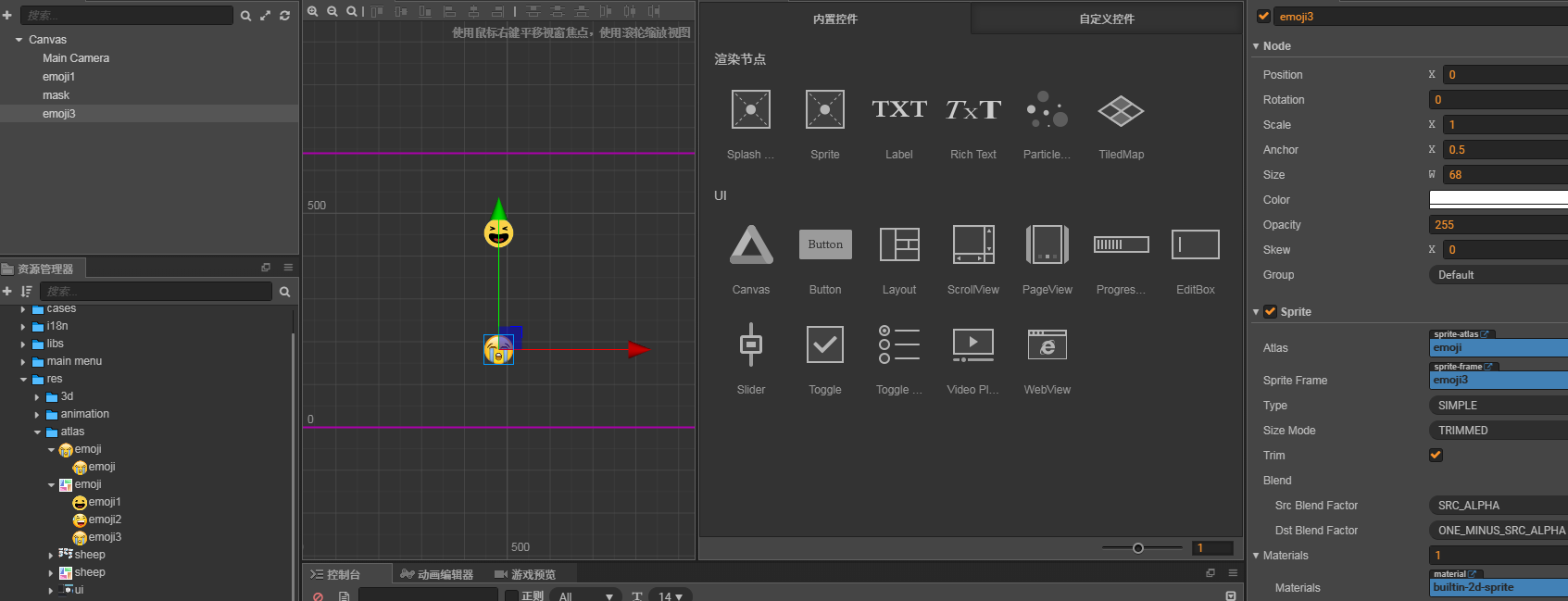Select the Layout control icon
This screenshot has height=601, width=1568.
[x=899, y=244]
